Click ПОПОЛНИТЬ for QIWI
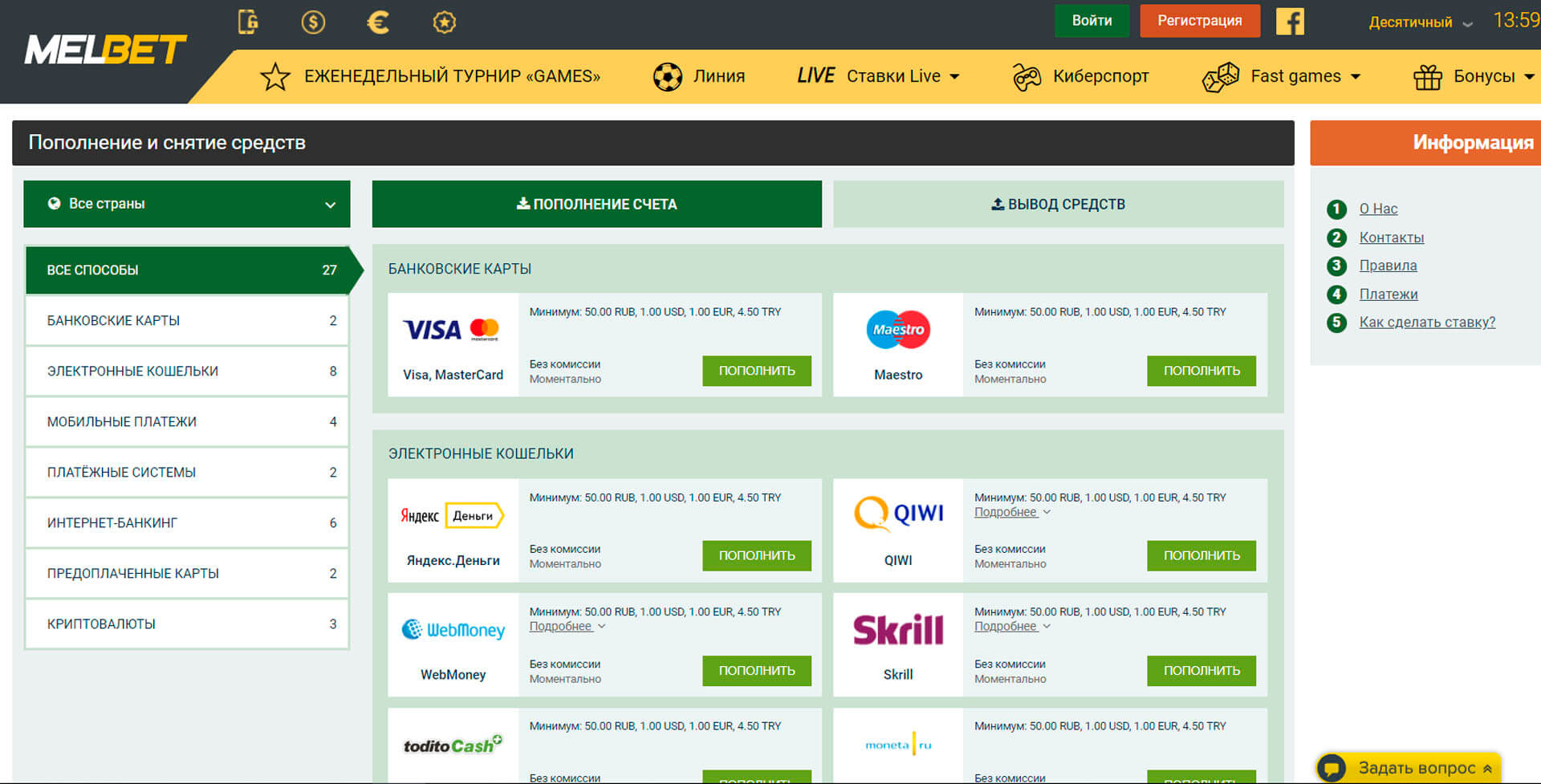Image resolution: width=1541 pixels, height=784 pixels. tap(1201, 555)
